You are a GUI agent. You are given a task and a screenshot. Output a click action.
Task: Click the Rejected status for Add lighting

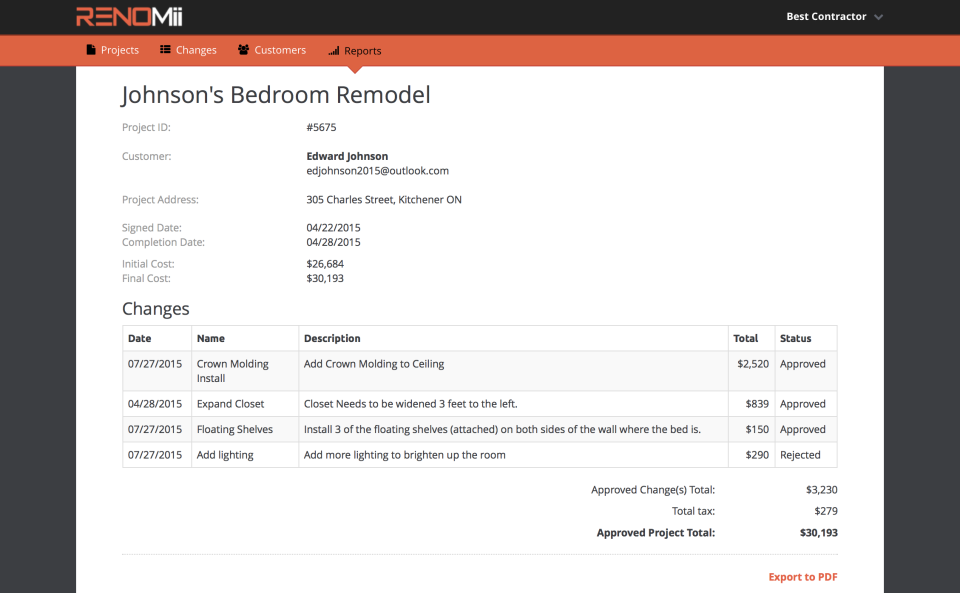pyautogui.click(x=802, y=454)
